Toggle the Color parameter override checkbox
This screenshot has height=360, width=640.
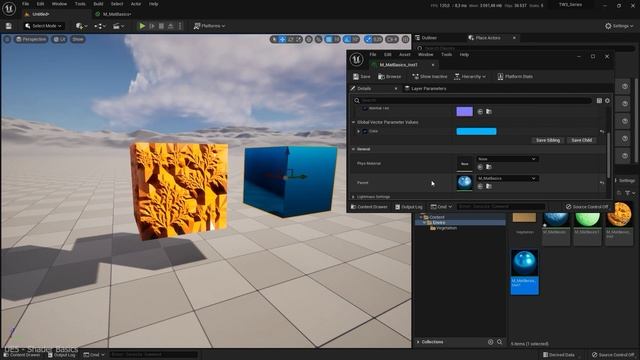[364, 131]
